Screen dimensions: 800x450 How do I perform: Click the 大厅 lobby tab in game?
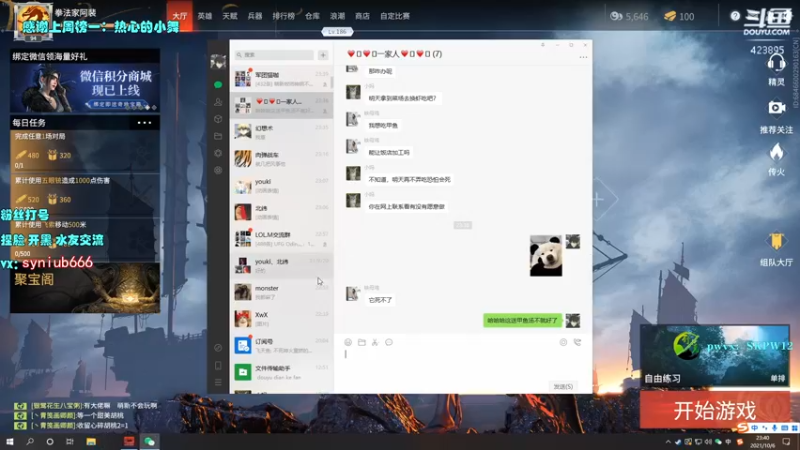point(180,16)
